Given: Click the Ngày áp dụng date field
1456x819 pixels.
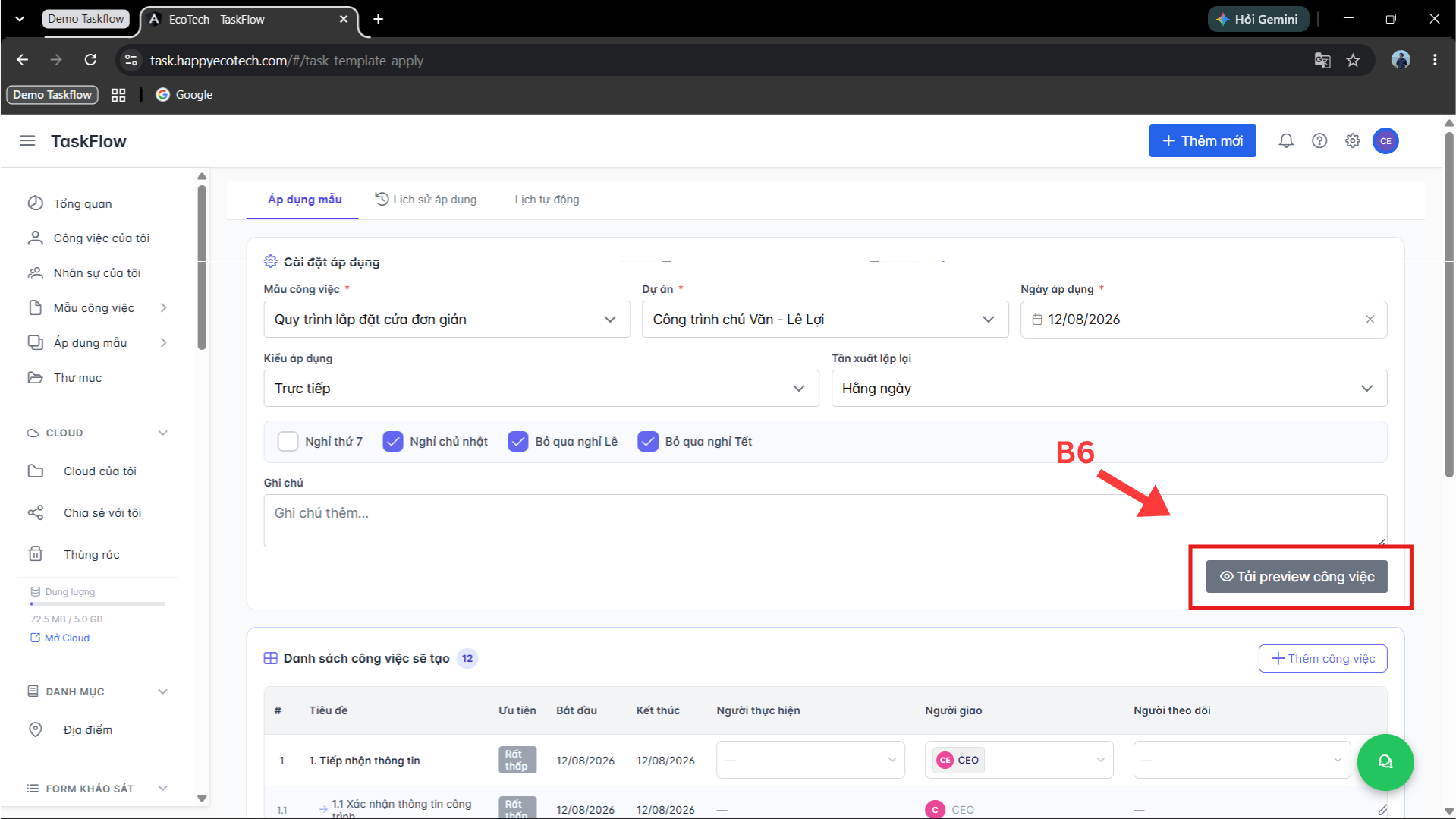Looking at the screenshot, I should [1203, 320].
